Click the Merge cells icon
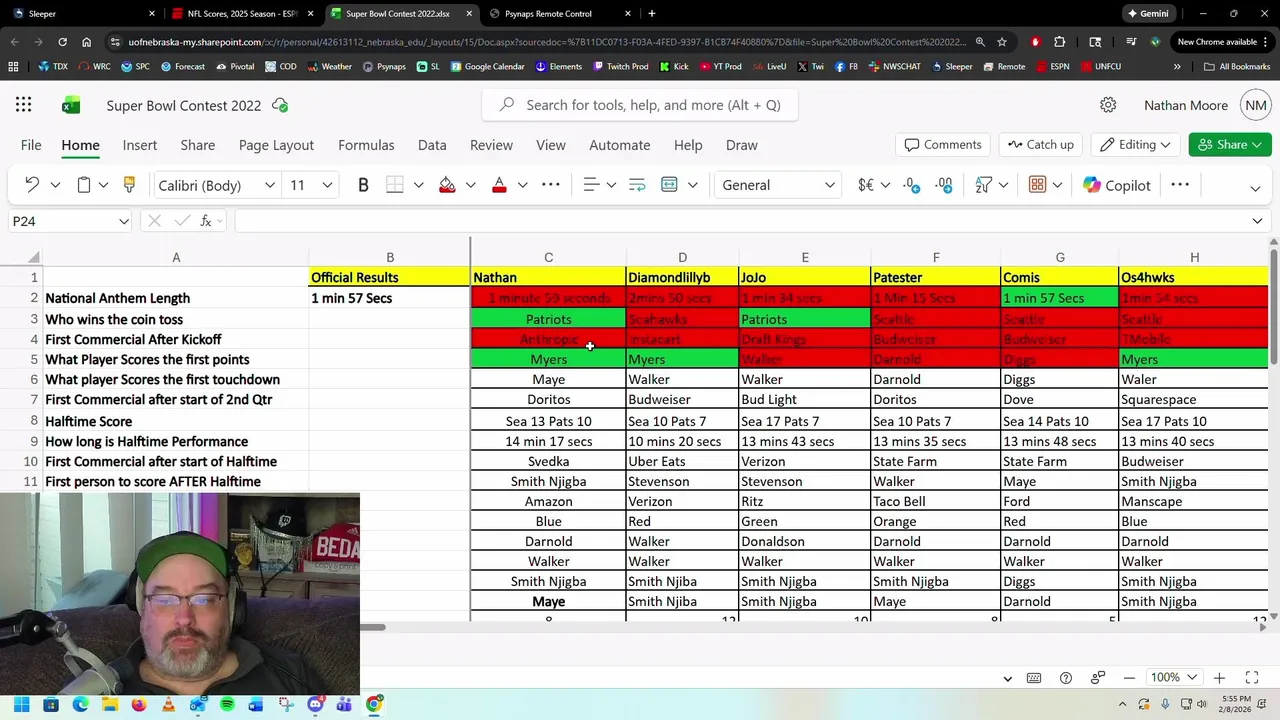Viewport: 1280px width, 720px height. click(669, 185)
